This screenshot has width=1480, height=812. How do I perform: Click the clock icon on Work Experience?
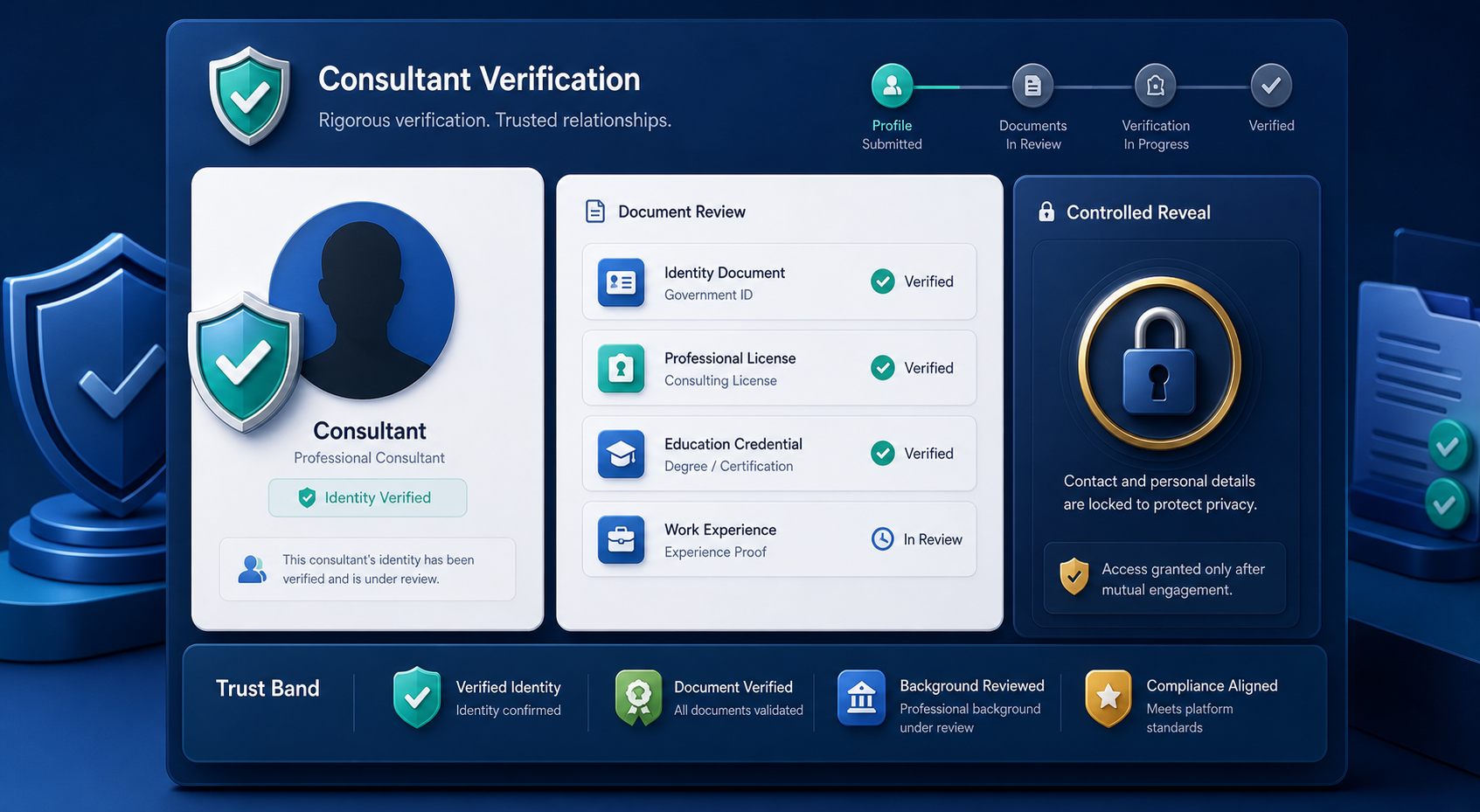click(x=883, y=539)
